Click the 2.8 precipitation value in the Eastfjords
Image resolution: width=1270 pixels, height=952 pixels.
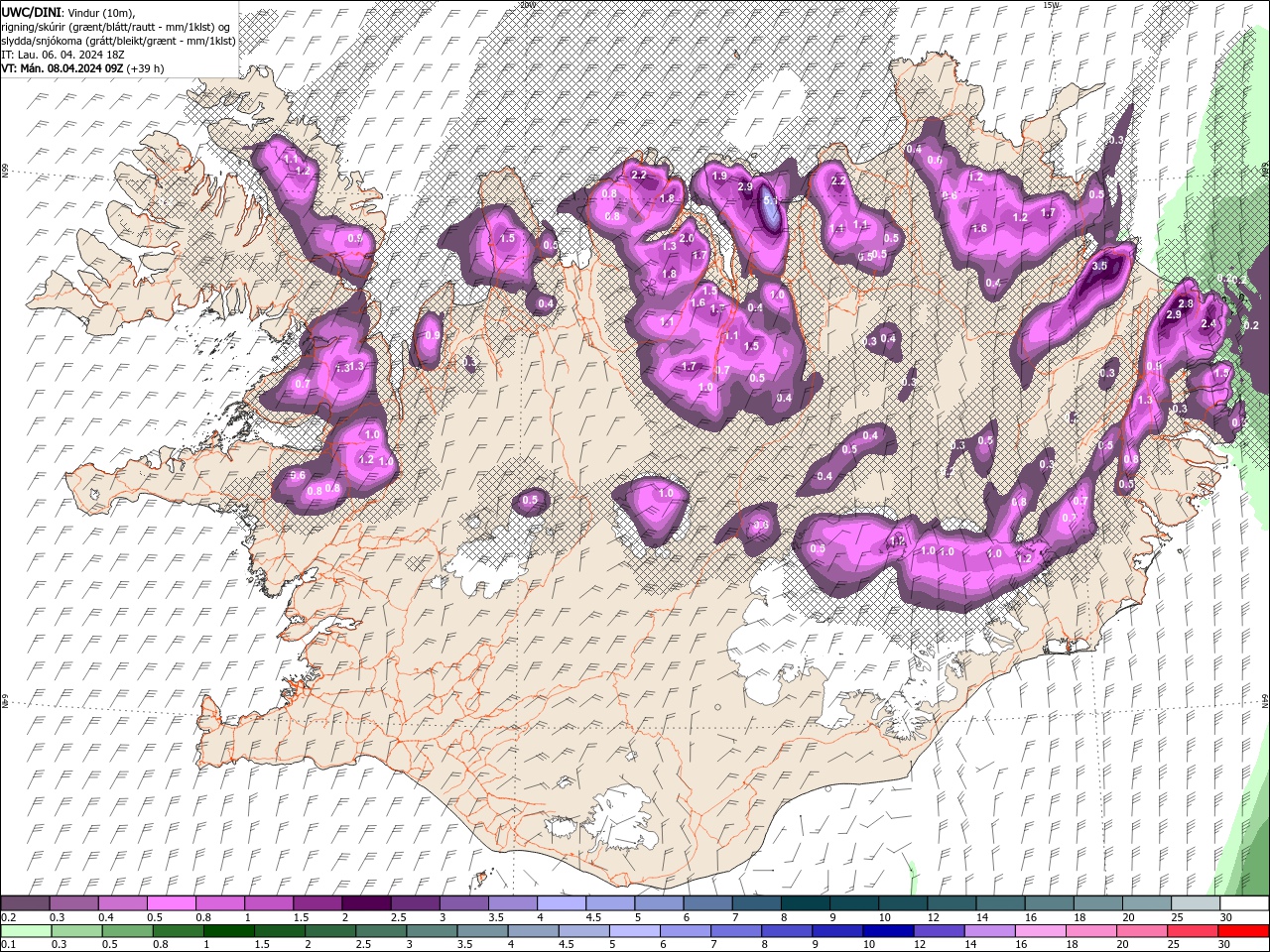click(1185, 302)
